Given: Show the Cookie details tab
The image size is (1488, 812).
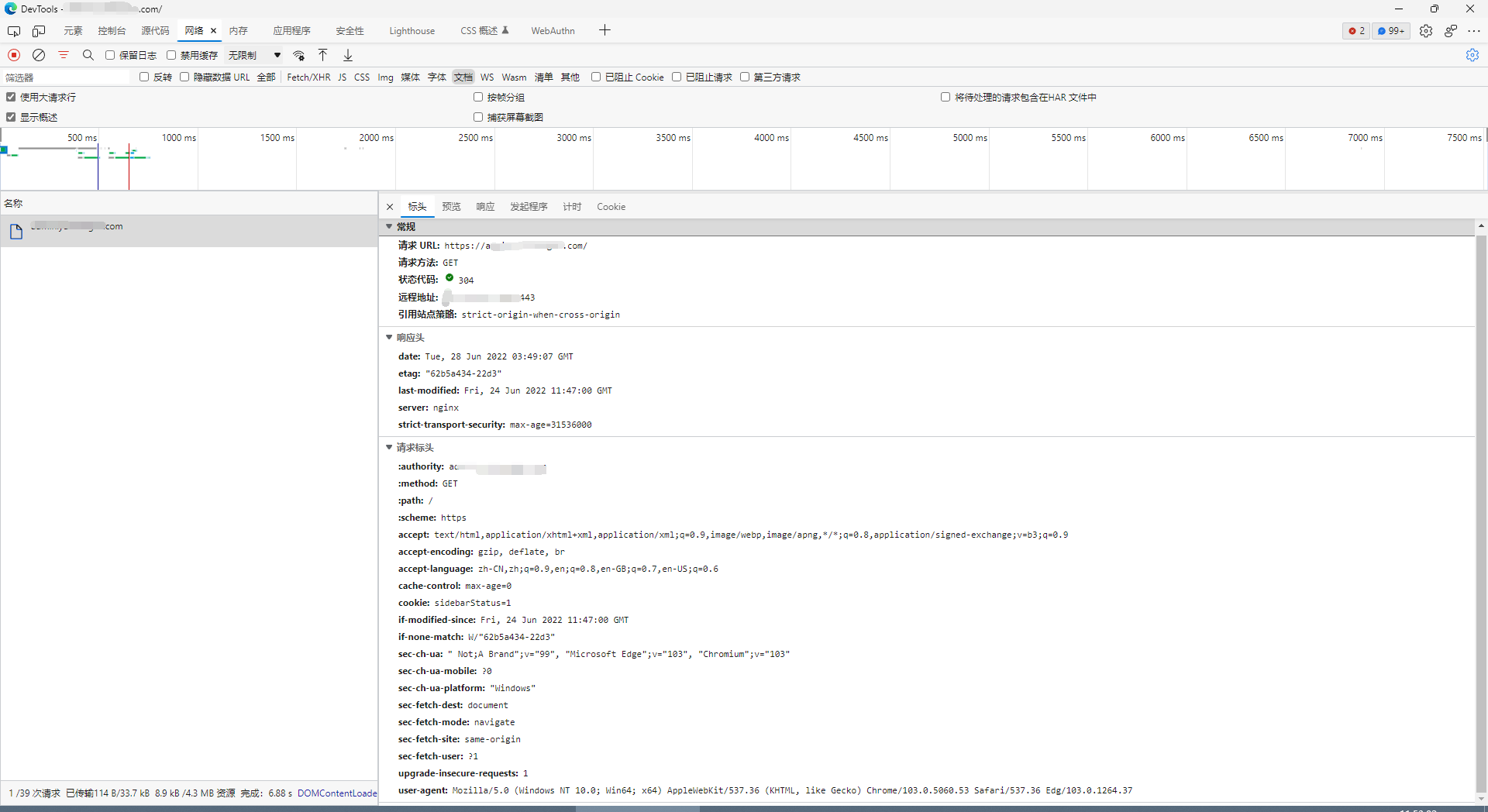Looking at the screenshot, I should tap(611, 207).
